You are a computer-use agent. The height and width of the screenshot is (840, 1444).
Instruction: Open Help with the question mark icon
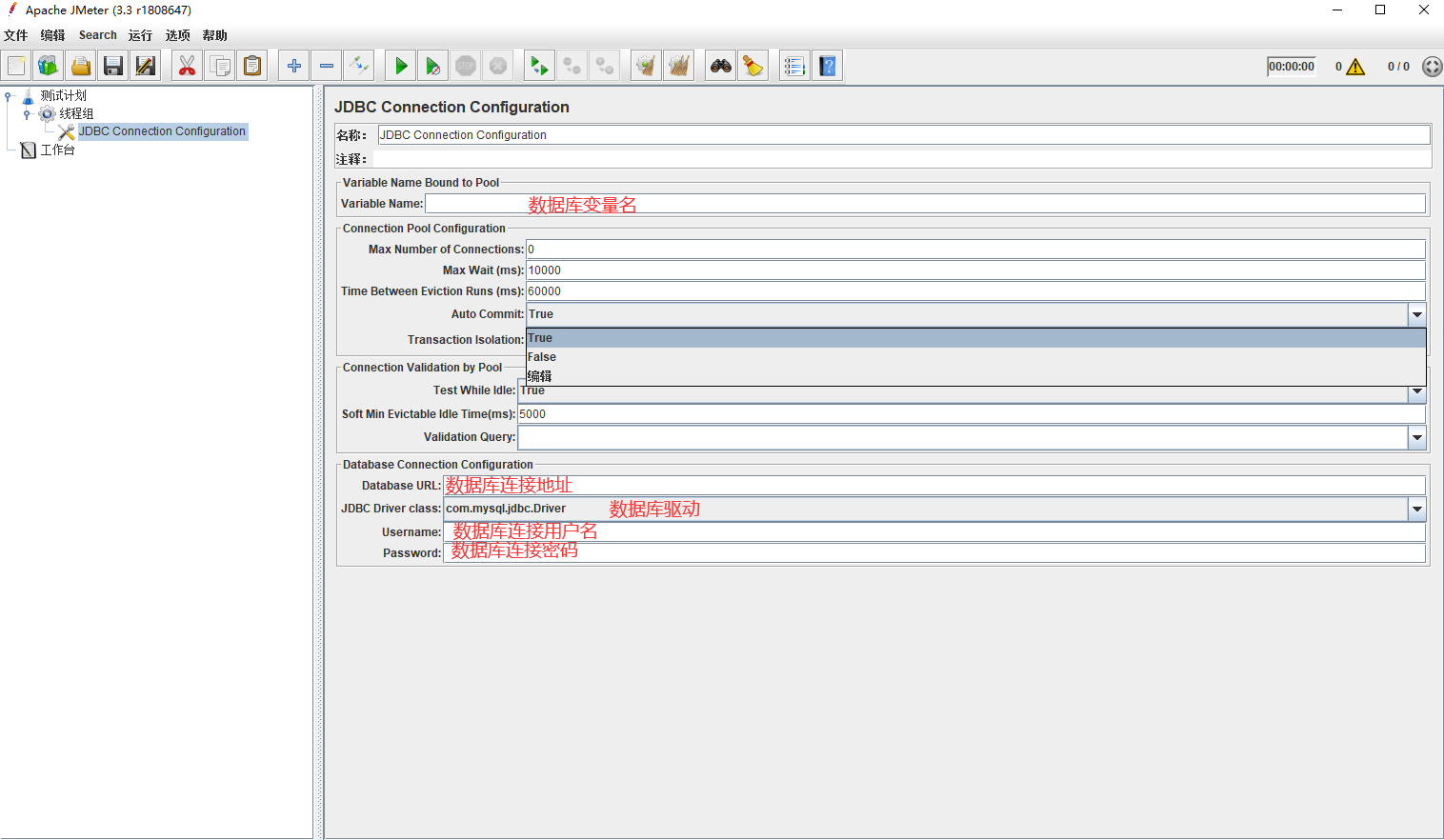click(828, 66)
